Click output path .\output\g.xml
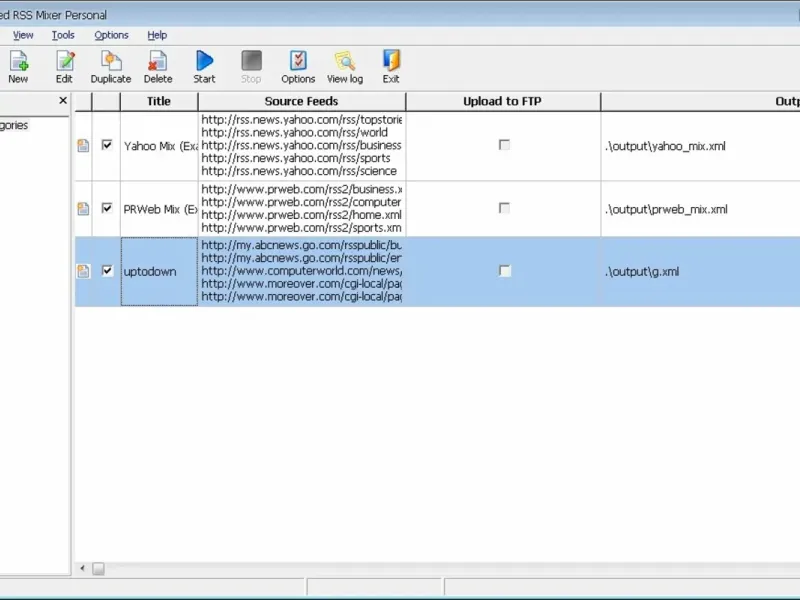 tap(642, 272)
